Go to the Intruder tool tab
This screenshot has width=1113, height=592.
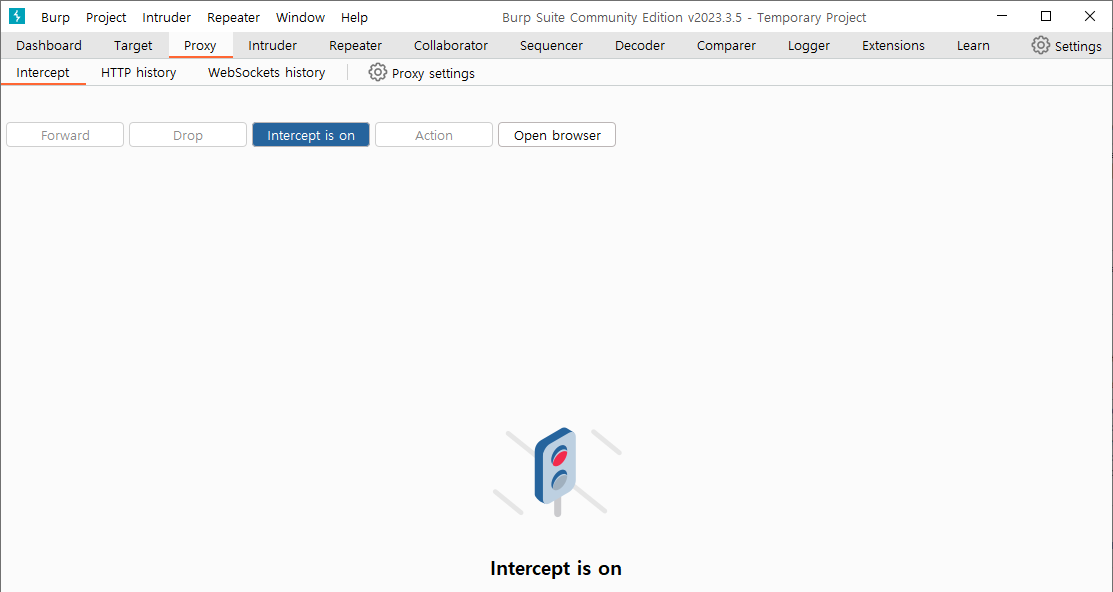click(x=273, y=45)
